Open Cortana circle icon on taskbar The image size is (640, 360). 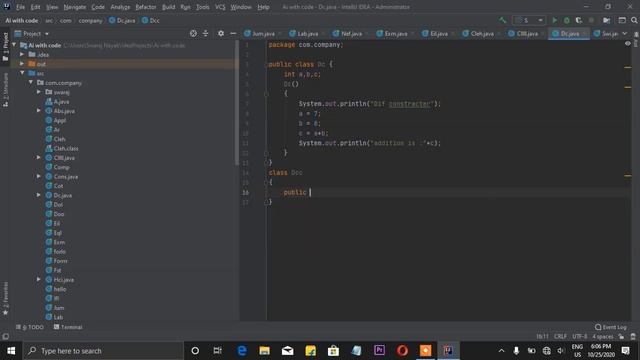[195, 351]
